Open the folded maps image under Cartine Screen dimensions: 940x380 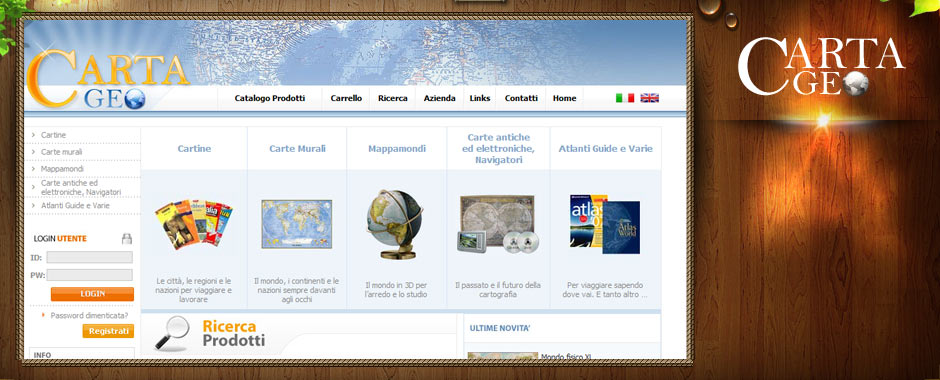coord(194,224)
